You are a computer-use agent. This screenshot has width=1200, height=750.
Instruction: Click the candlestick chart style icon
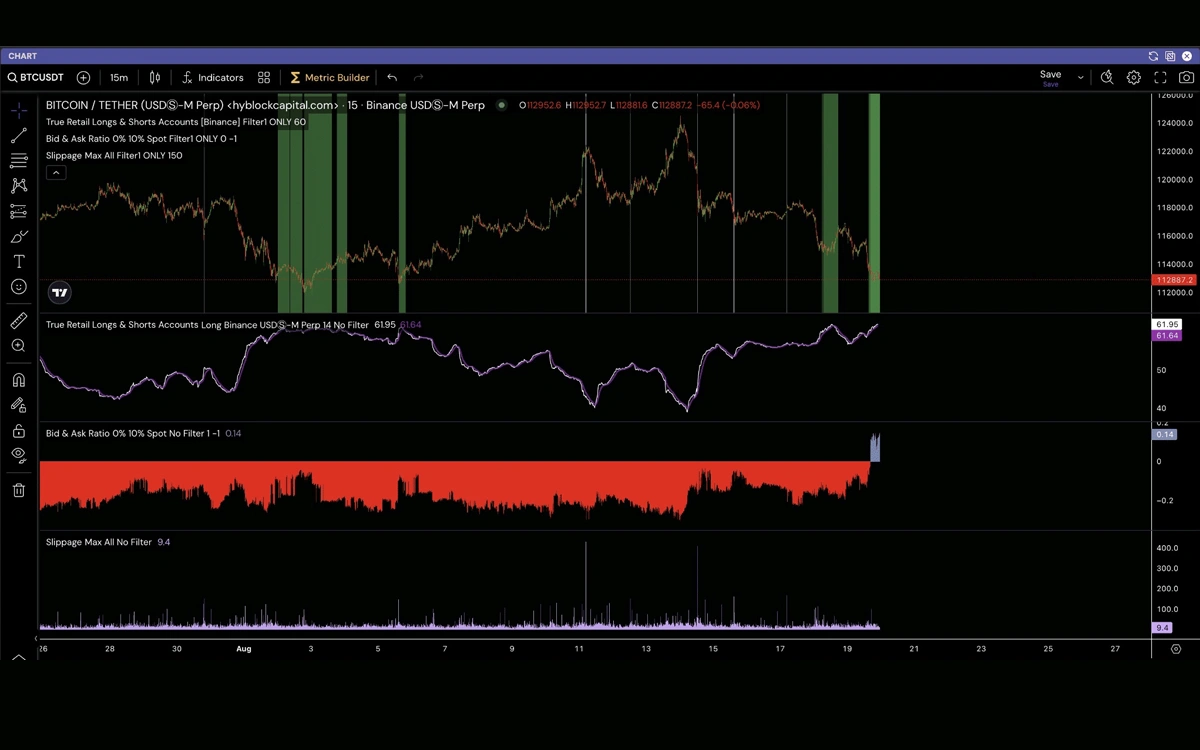[x=155, y=77]
